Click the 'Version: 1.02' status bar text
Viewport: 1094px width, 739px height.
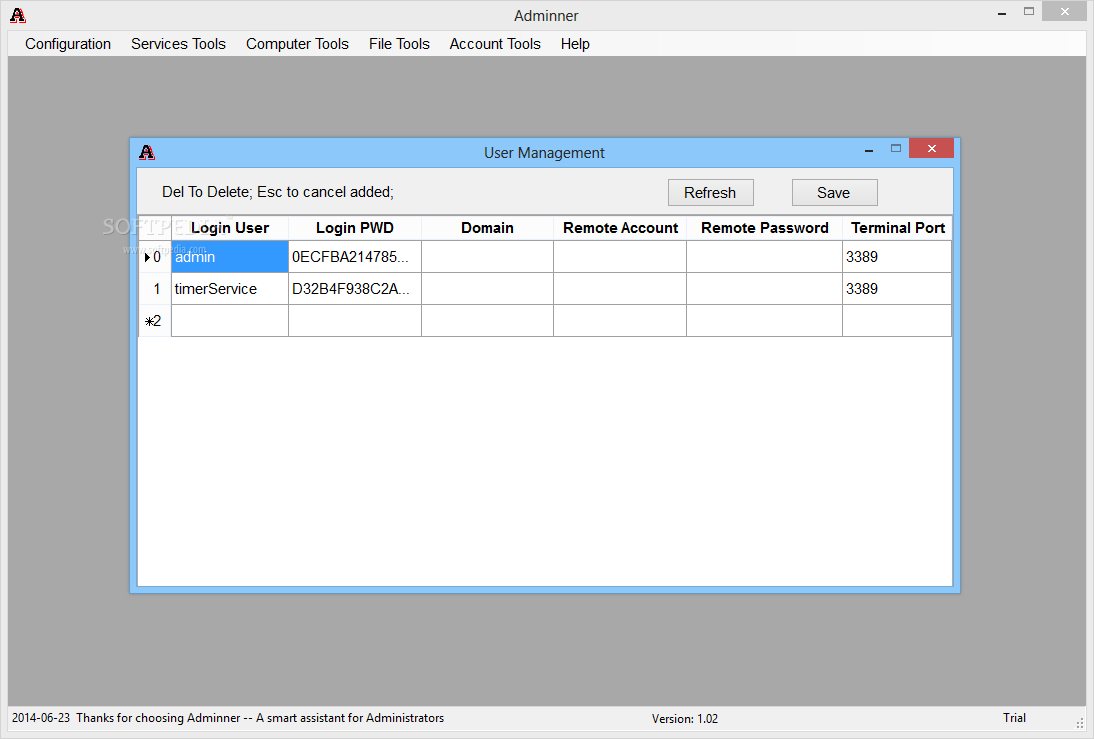(684, 719)
